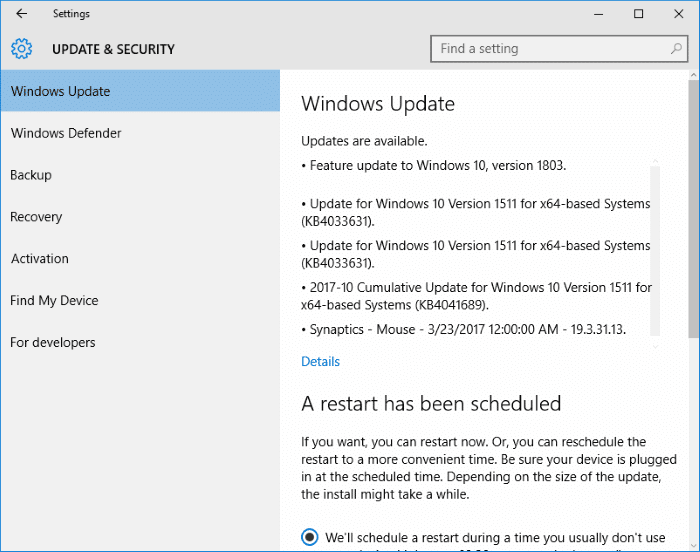700x552 pixels.
Task: Open the Find My Device section
Action: tap(140, 301)
